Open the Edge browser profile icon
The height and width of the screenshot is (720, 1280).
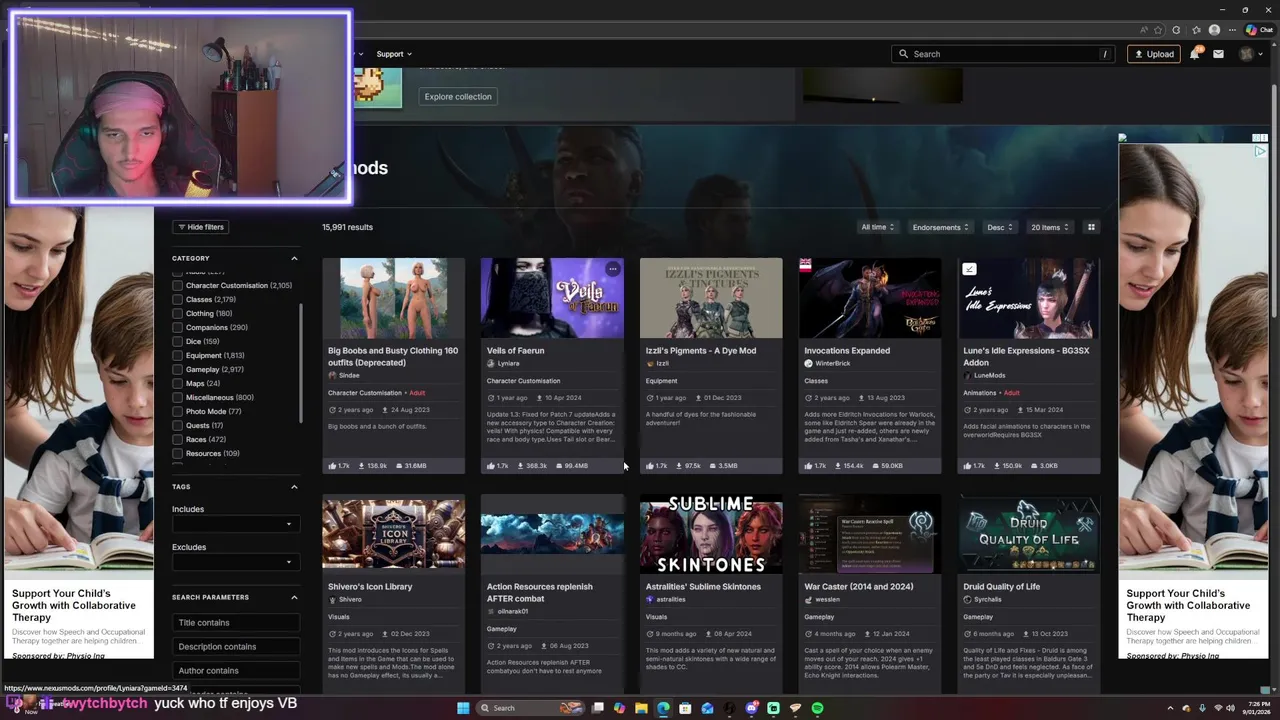[1215, 30]
